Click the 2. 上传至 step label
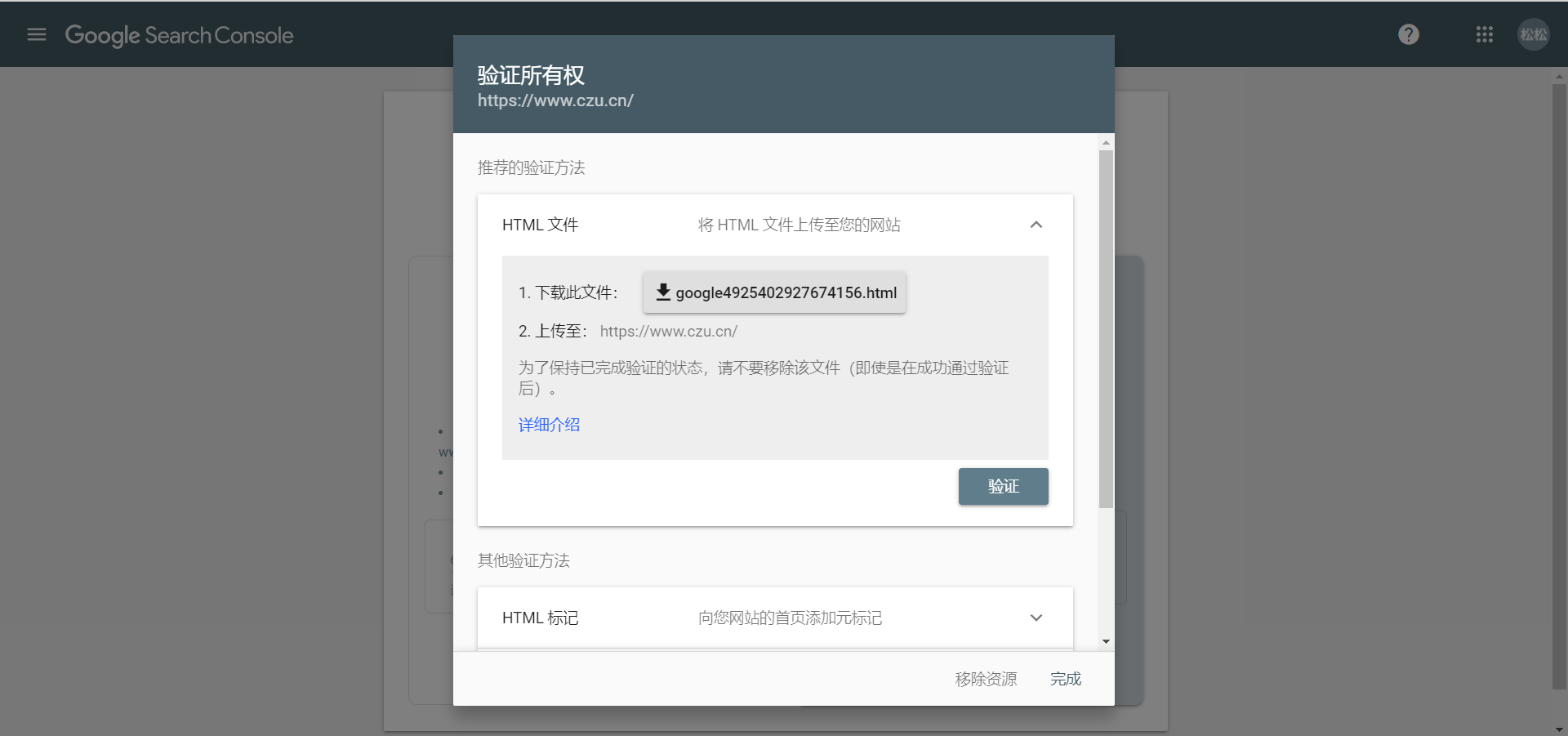This screenshot has width=1568, height=736. point(553,332)
